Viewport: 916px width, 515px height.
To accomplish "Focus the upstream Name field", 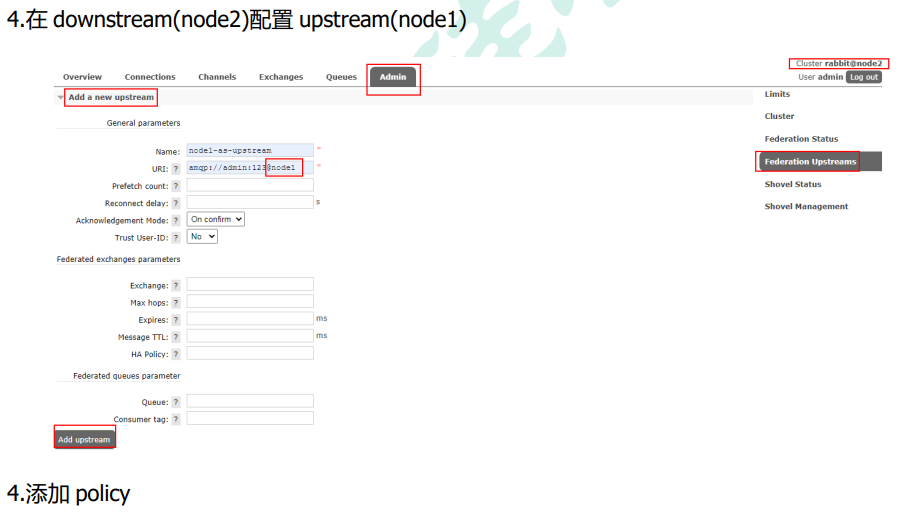I will click(250, 150).
